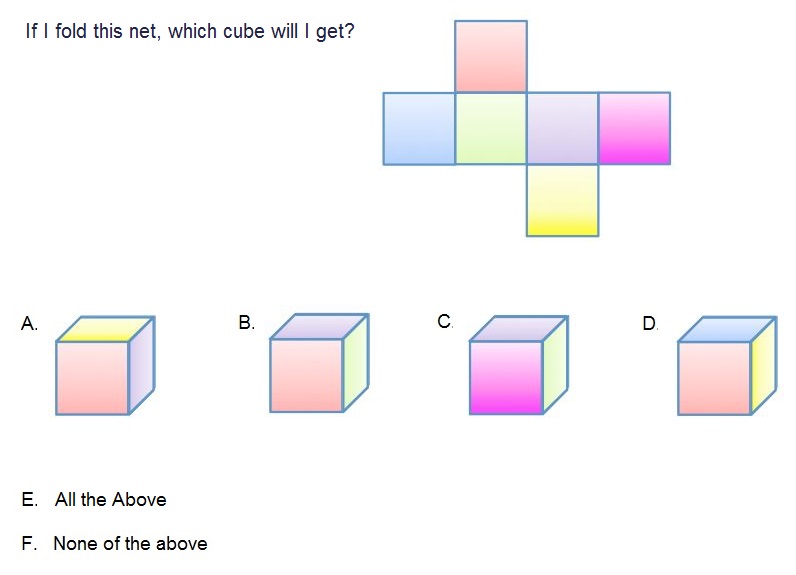Viewport: 796px width, 575px height.
Task: Choose cube D's pink front face
Action: 714,377
